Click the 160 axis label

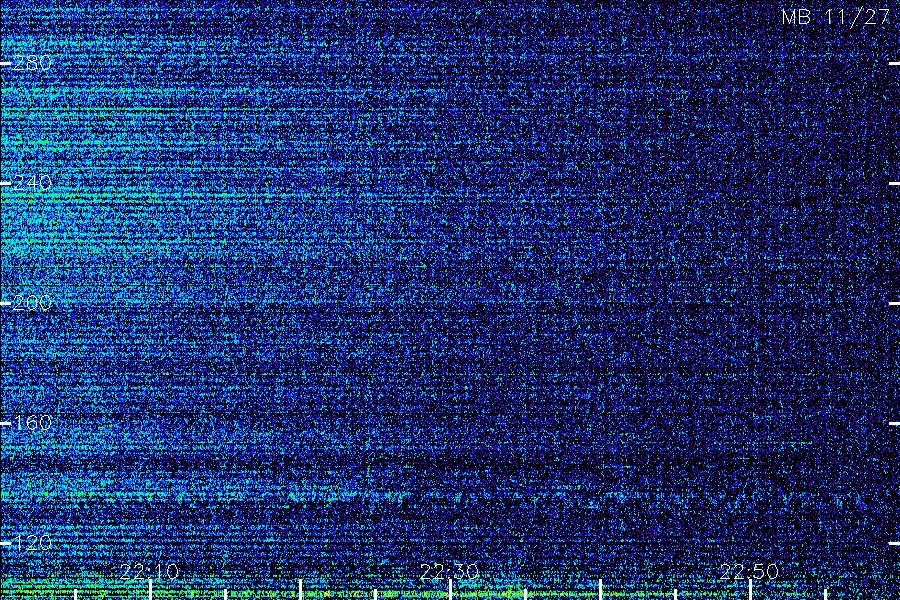pos(32,423)
